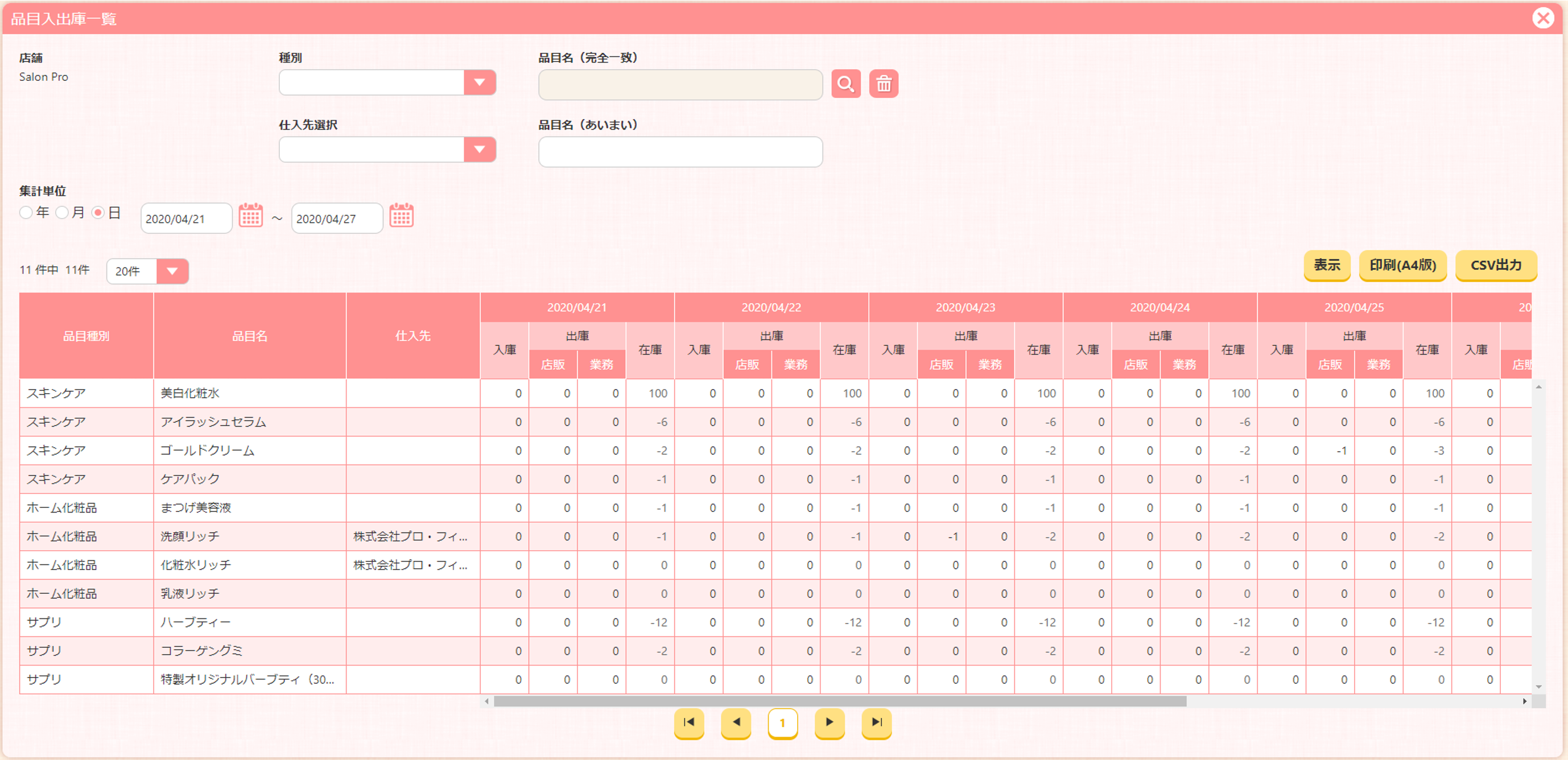Go to first page of results
Image resolution: width=1568 pixels, height=760 pixels.
coord(689,723)
